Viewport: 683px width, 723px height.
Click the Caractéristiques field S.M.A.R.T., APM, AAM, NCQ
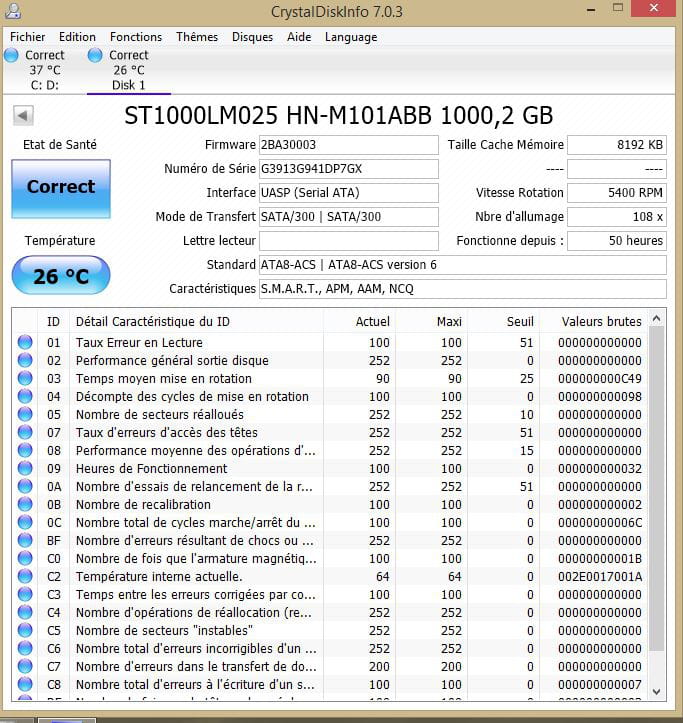463,289
